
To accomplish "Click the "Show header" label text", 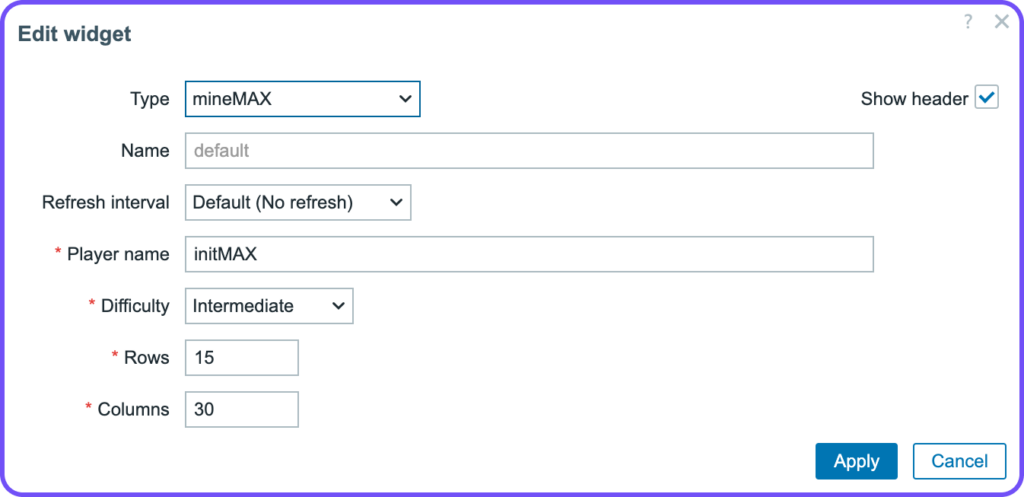I will pos(914,99).
